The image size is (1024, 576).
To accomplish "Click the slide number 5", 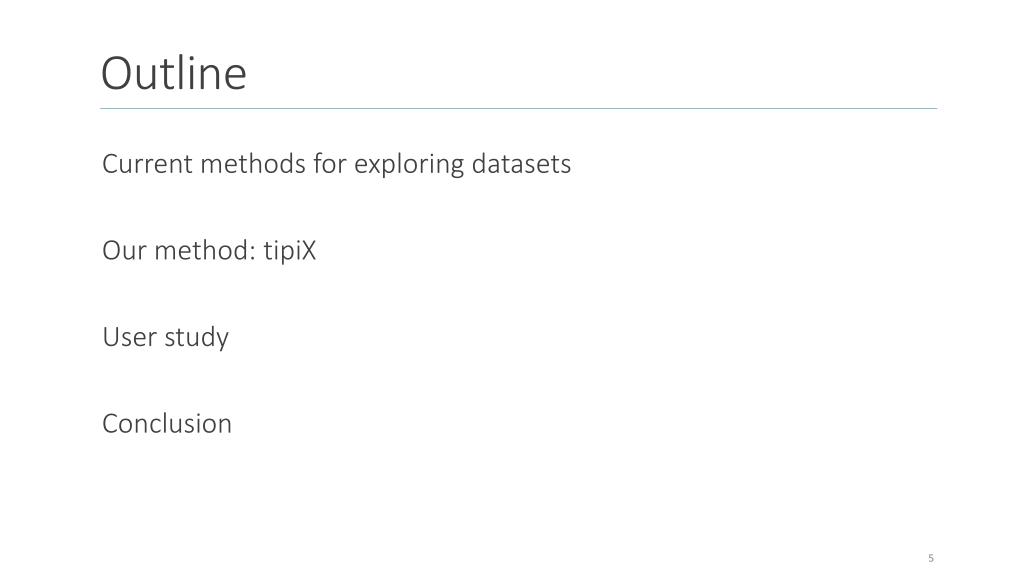I will coord(931,558).
